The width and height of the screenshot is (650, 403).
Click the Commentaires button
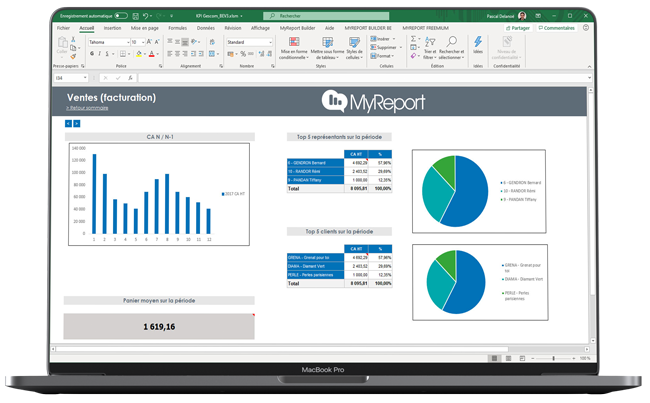[x=556, y=28]
